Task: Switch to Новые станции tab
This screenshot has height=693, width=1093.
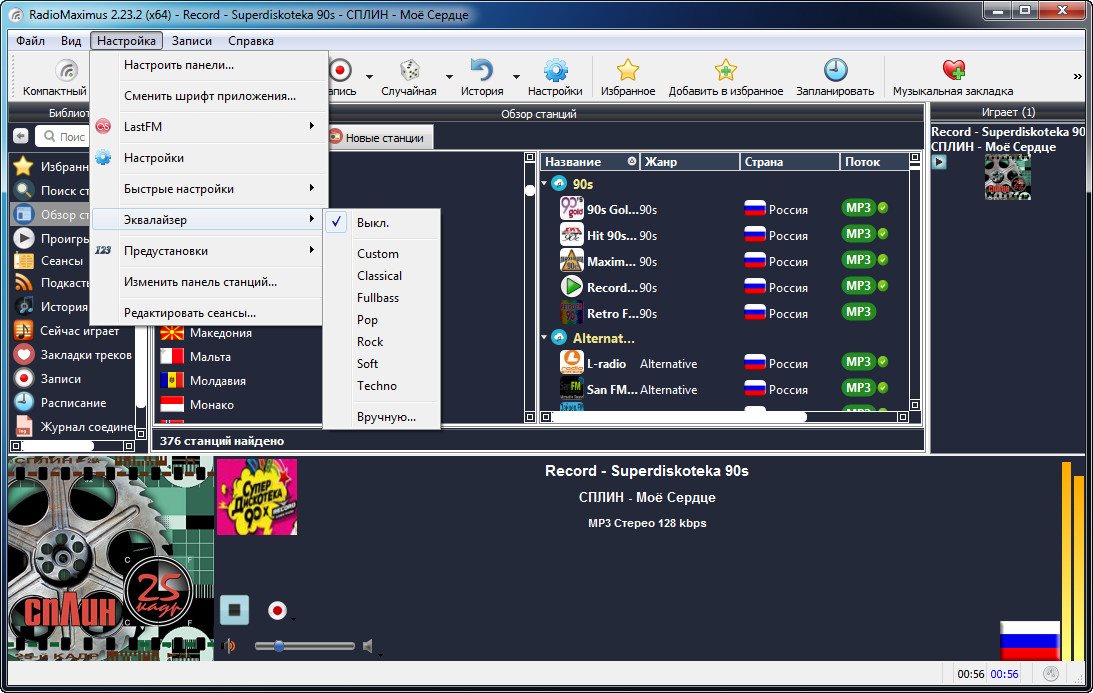Action: (x=381, y=138)
